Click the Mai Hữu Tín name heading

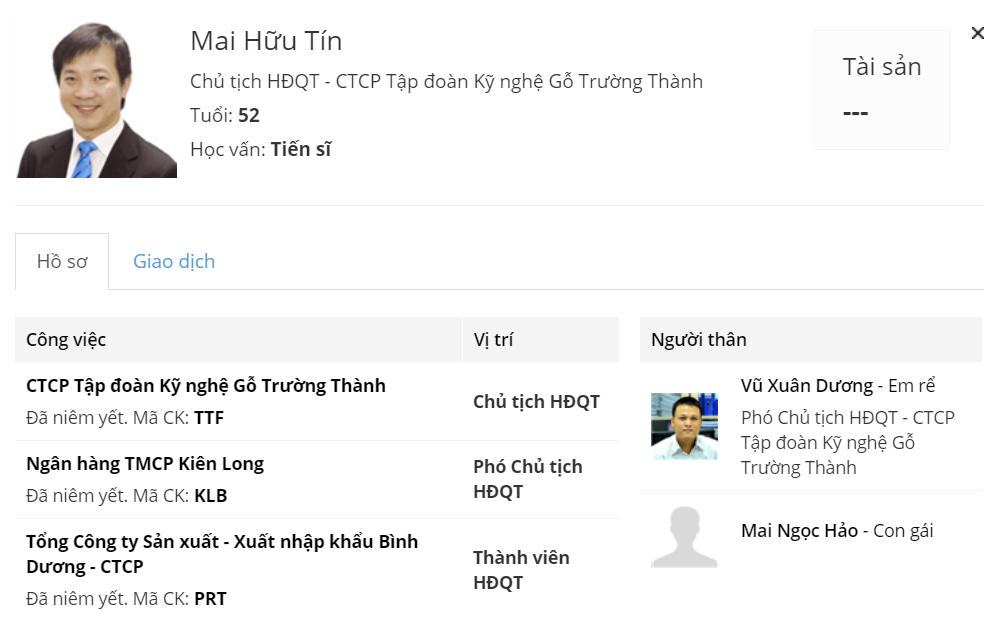(x=266, y=41)
